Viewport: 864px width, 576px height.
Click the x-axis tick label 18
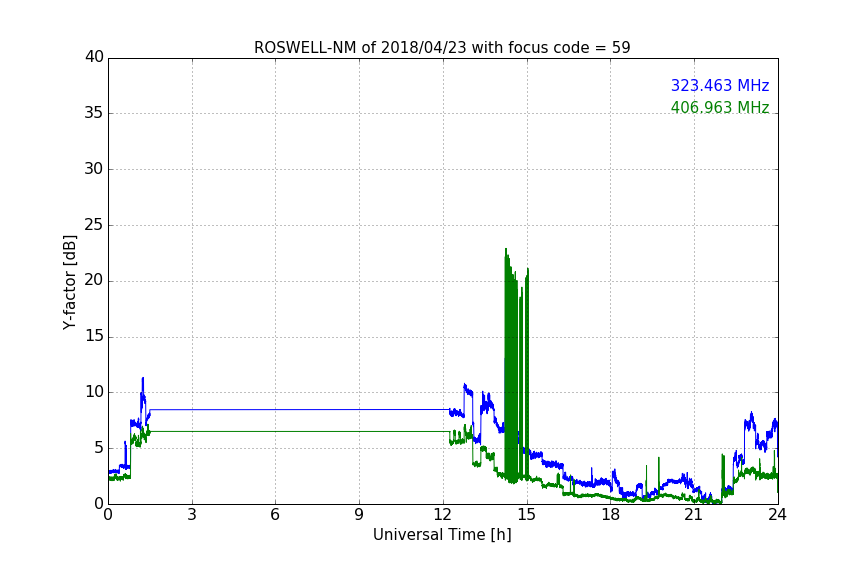pyautogui.click(x=611, y=515)
